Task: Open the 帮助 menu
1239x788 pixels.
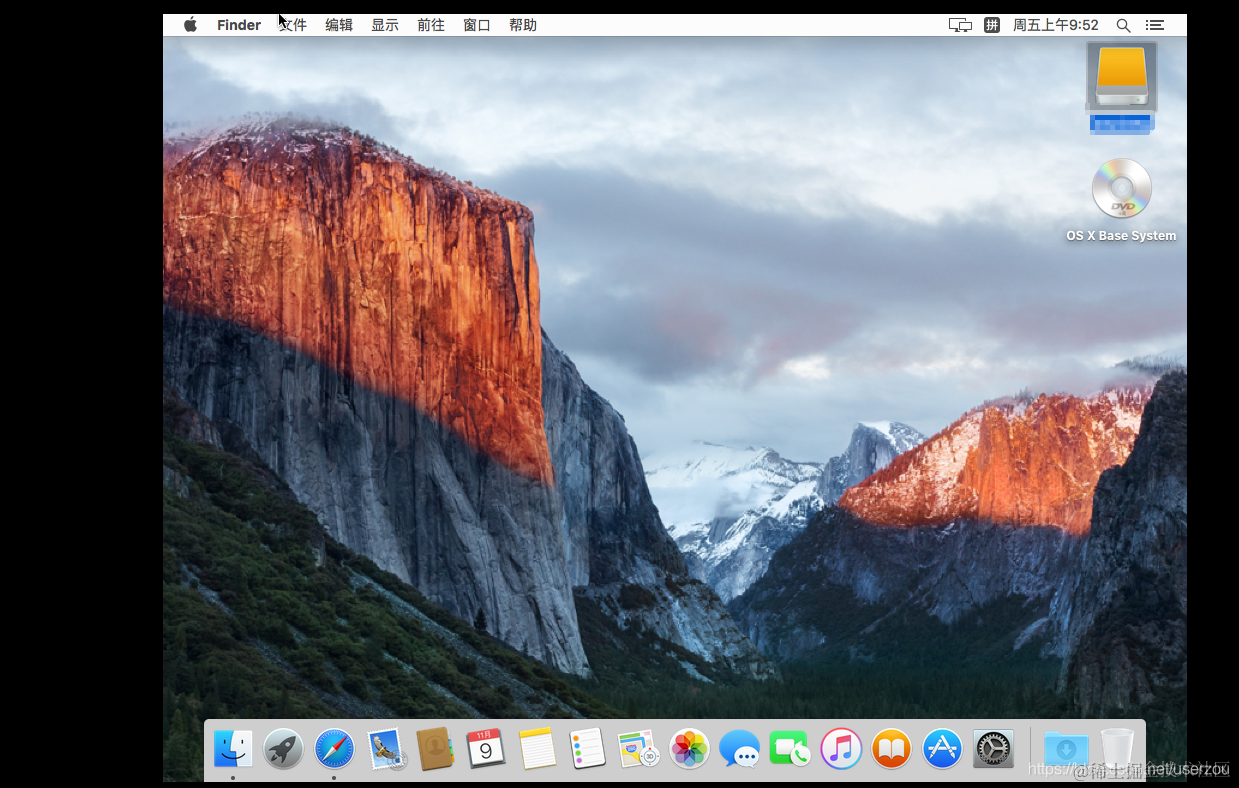Action: [x=523, y=25]
